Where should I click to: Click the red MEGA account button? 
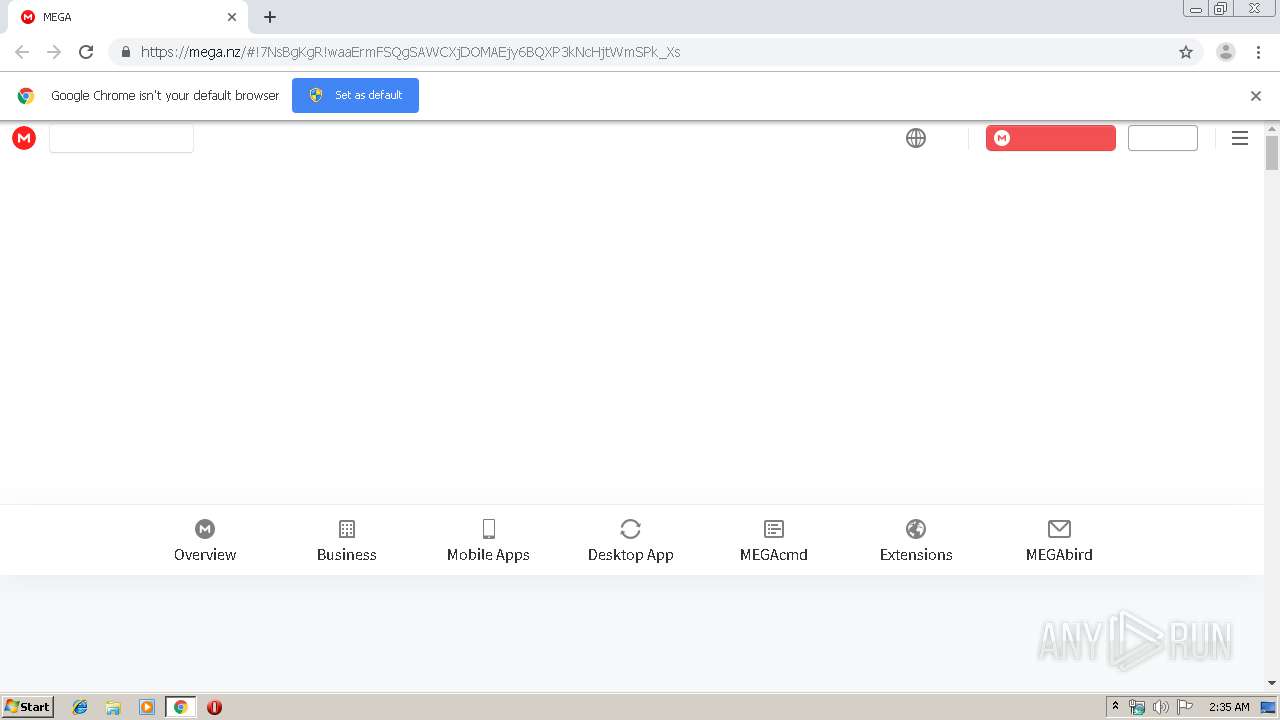1051,138
